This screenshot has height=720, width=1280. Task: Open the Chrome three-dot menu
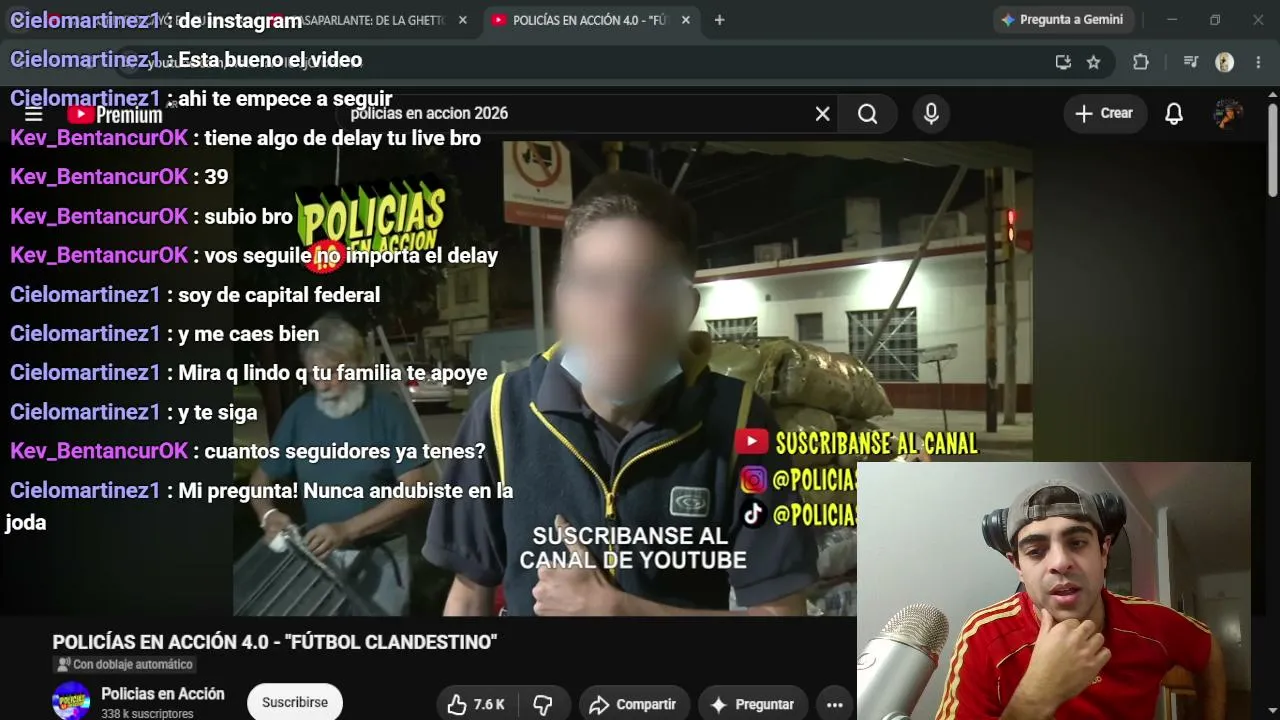(1258, 62)
